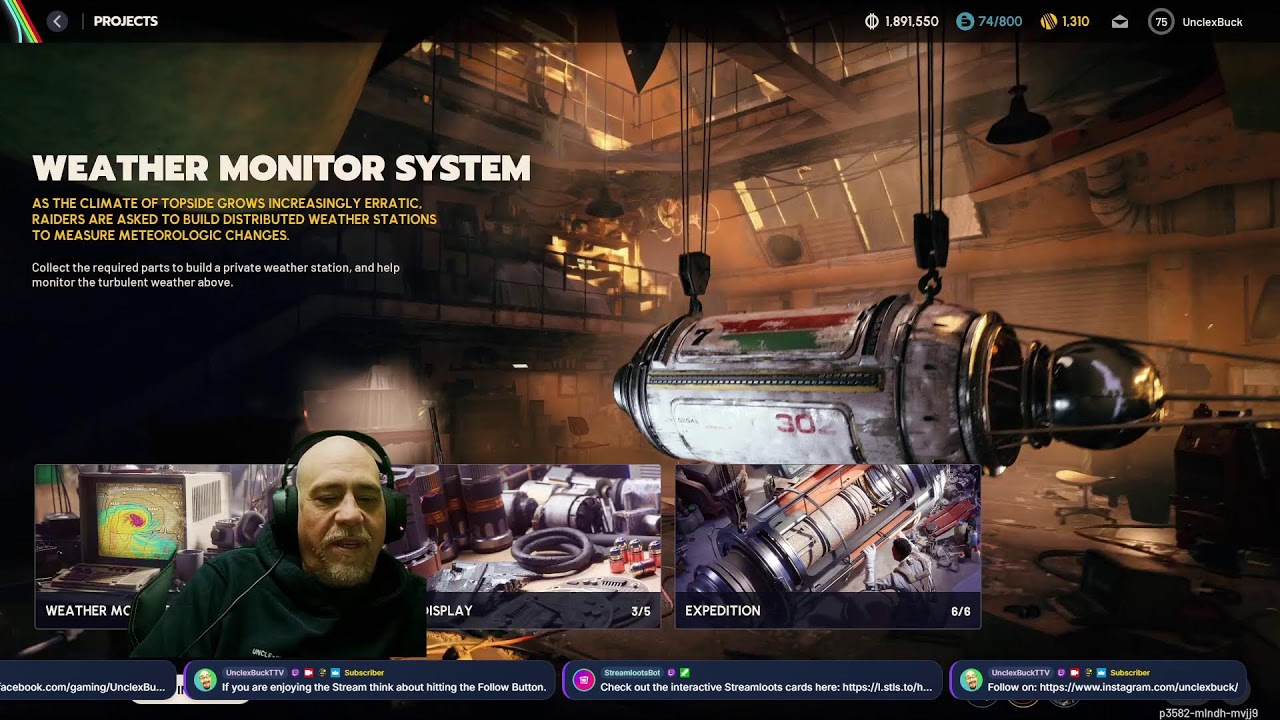Click the WEATHER MONITOR SYSTEM title
This screenshot has height=720, width=1280.
click(281, 169)
